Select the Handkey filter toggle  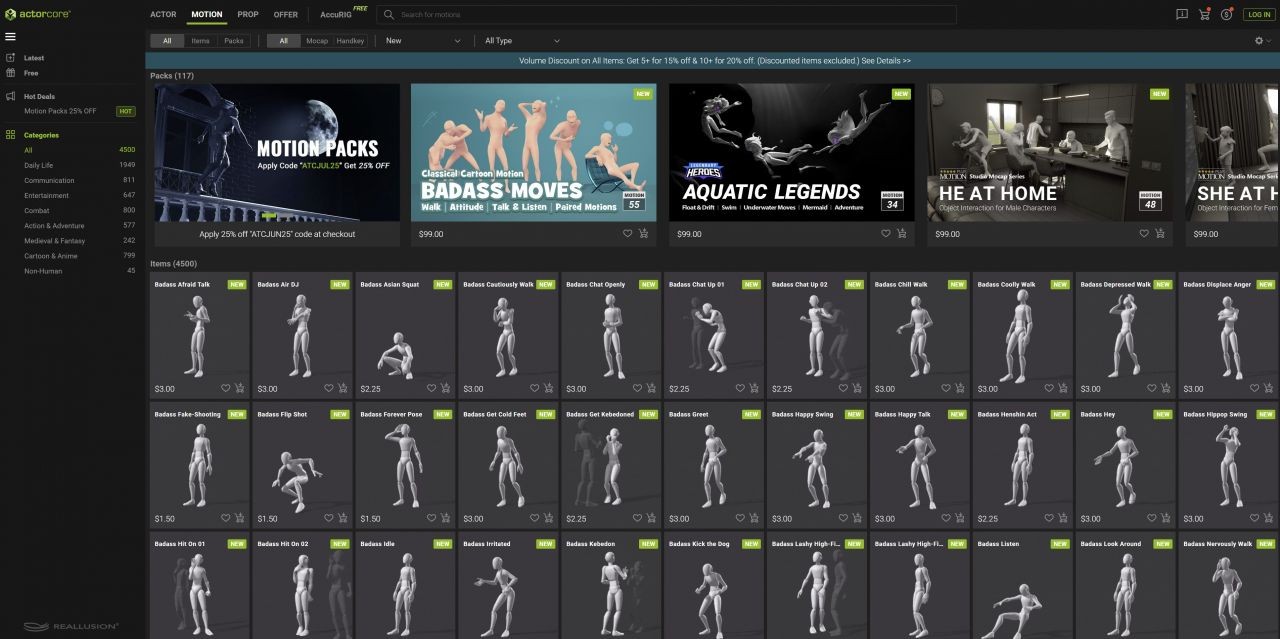[350, 41]
